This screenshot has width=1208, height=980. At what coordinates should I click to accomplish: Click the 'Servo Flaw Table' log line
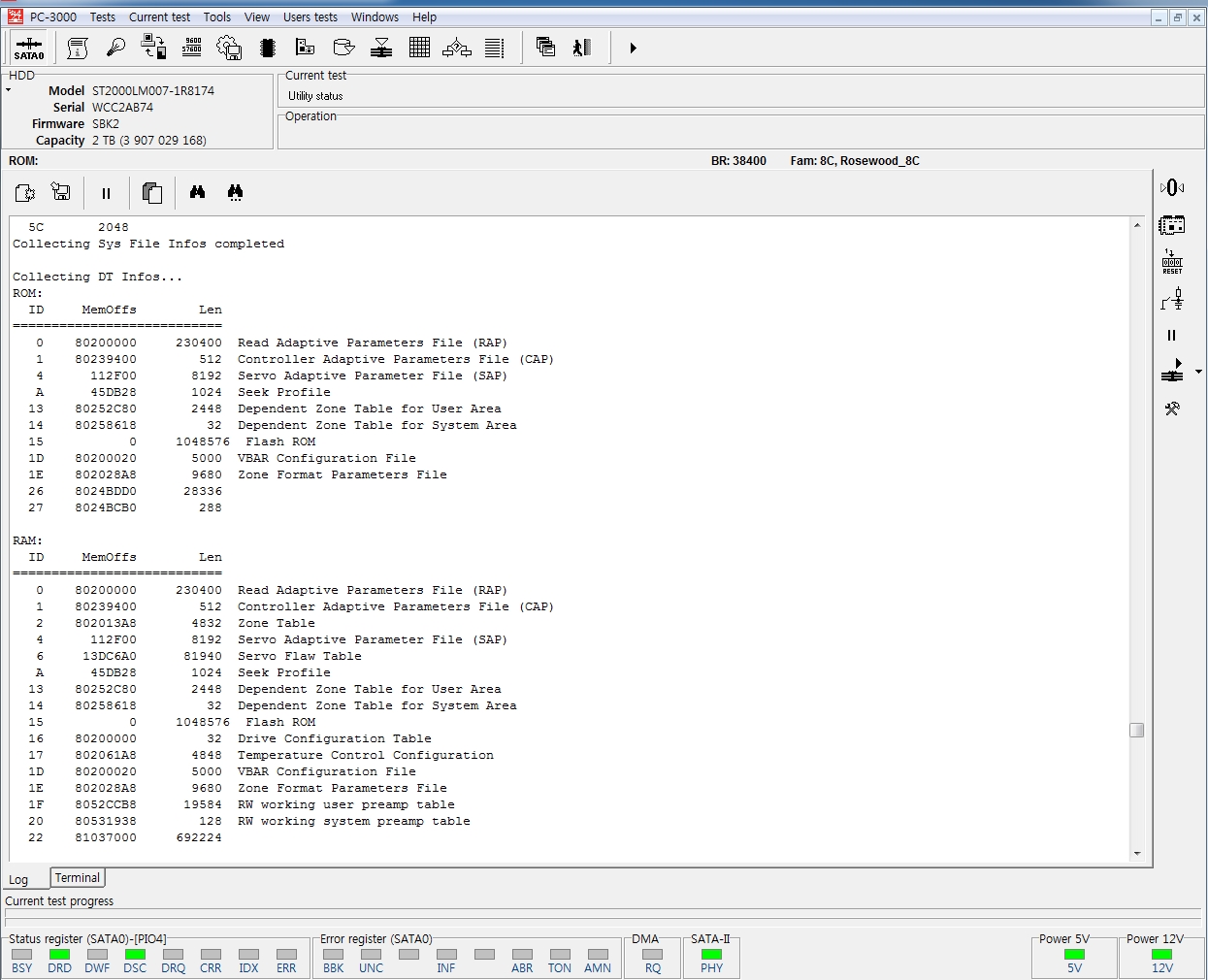point(300,656)
